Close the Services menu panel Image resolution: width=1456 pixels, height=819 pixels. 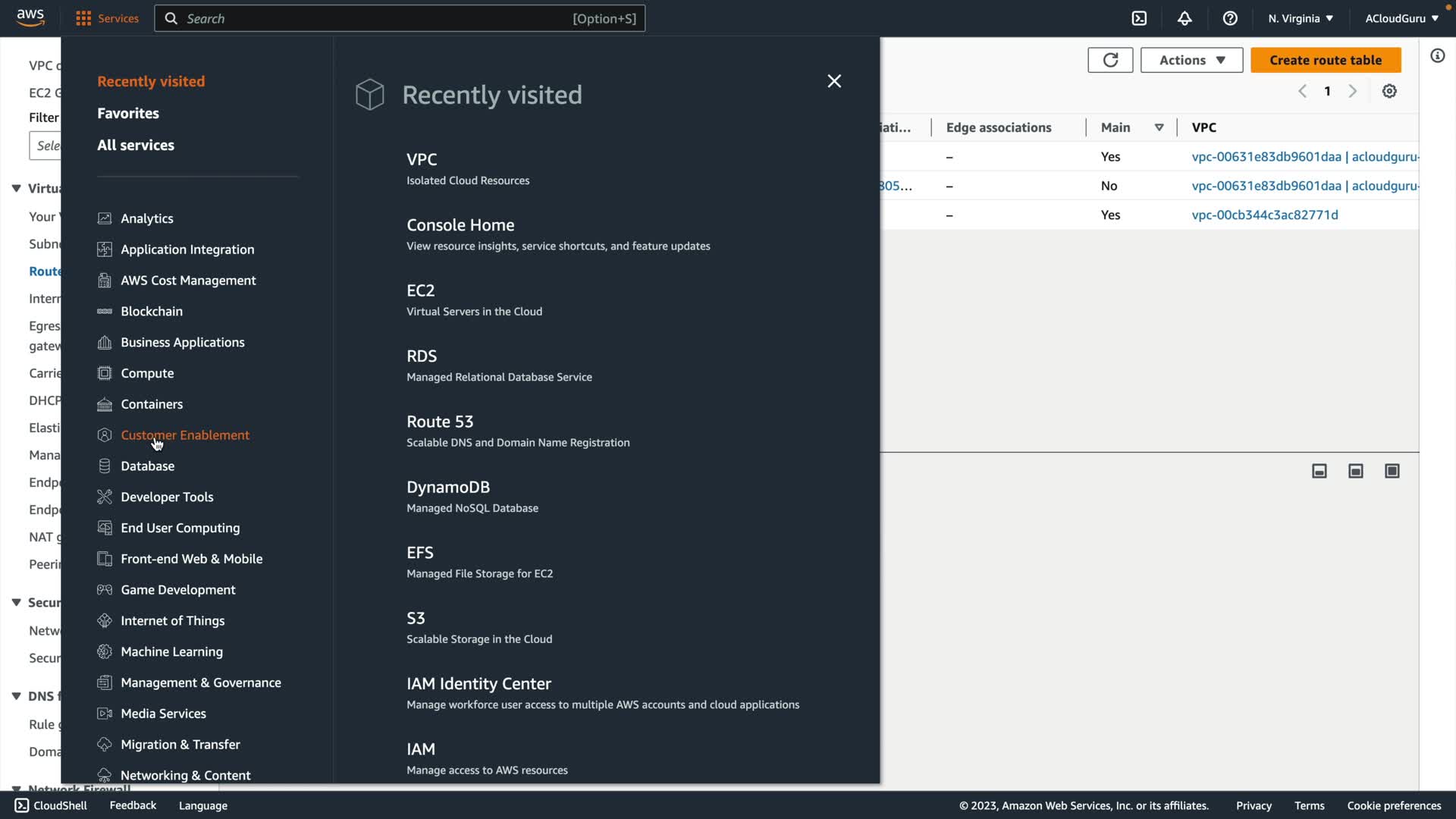pos(834,81)
